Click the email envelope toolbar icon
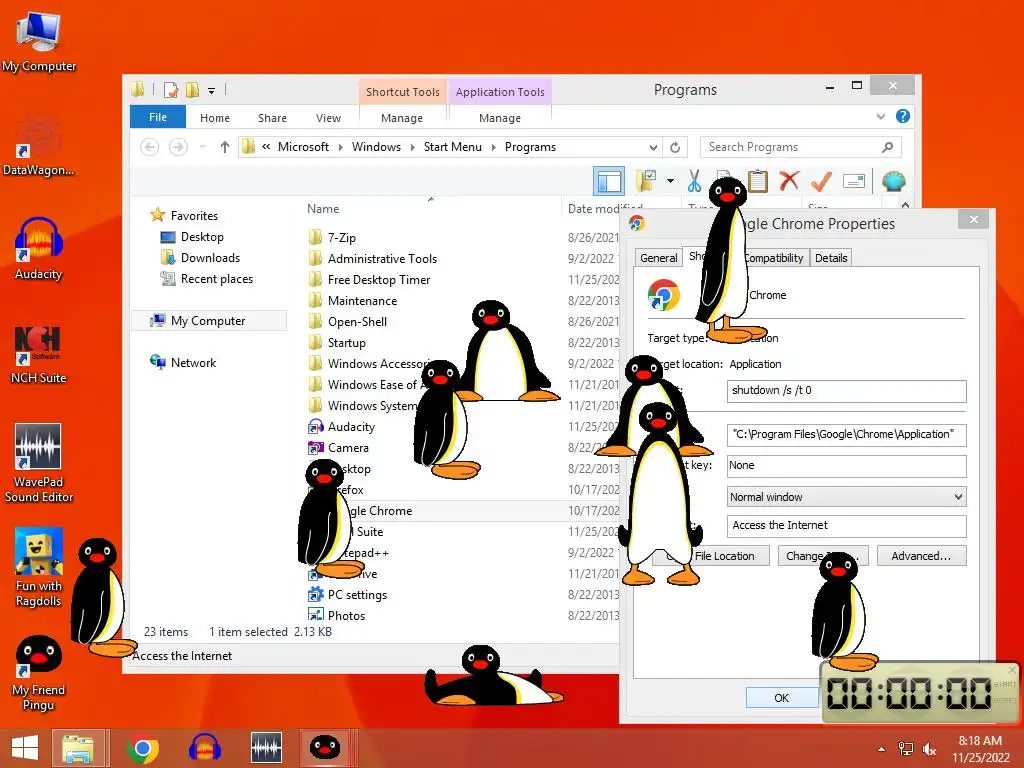The height and width of the screenshot is (768, 1024). point(854,181)
